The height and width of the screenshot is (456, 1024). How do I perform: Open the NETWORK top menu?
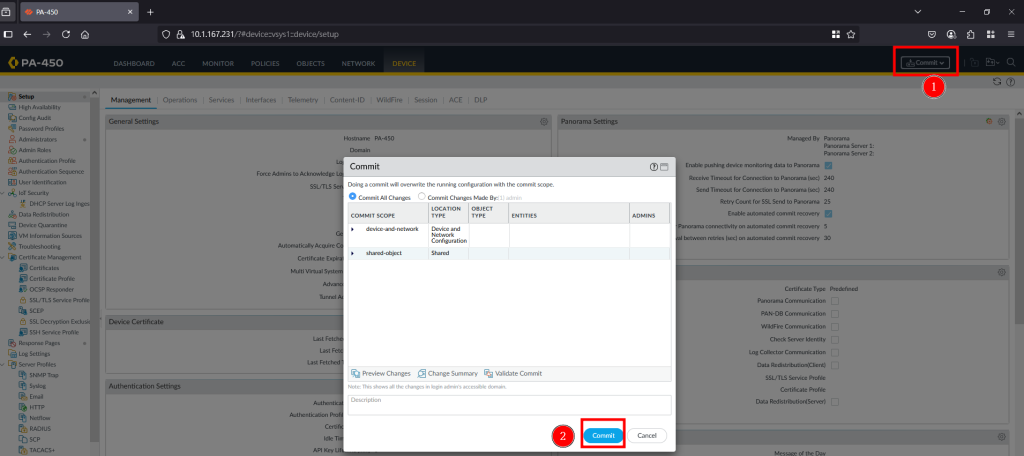pyautogui.click(x=358, y=63)
